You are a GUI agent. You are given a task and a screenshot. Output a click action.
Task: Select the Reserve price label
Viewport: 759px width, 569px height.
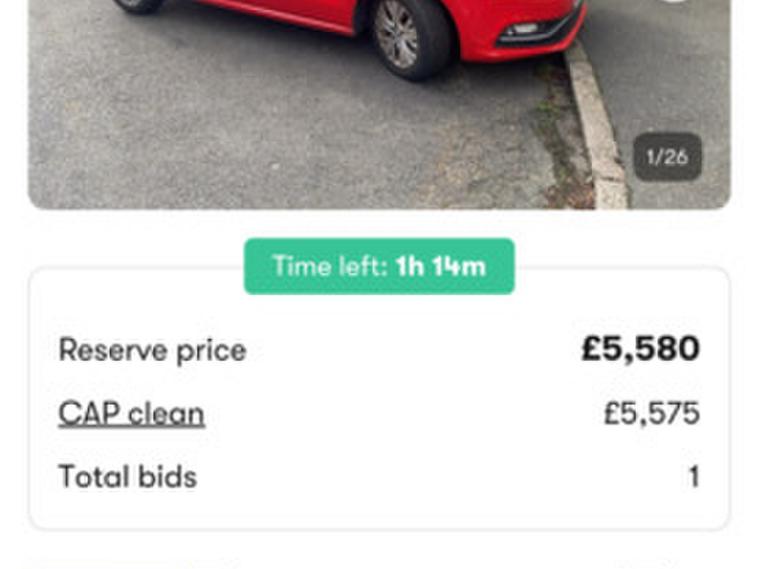pos(152,350)
